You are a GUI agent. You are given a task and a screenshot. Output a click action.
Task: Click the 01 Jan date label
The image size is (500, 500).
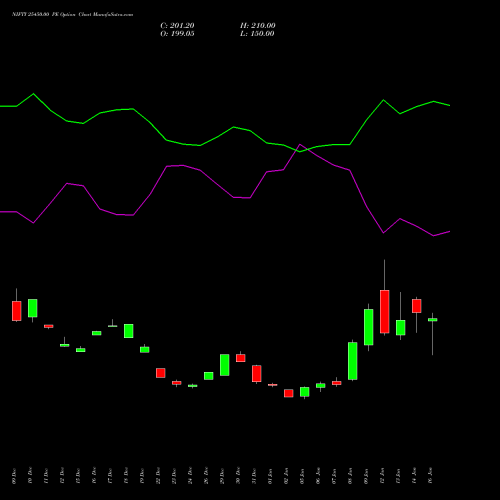[x=270, y=476]
